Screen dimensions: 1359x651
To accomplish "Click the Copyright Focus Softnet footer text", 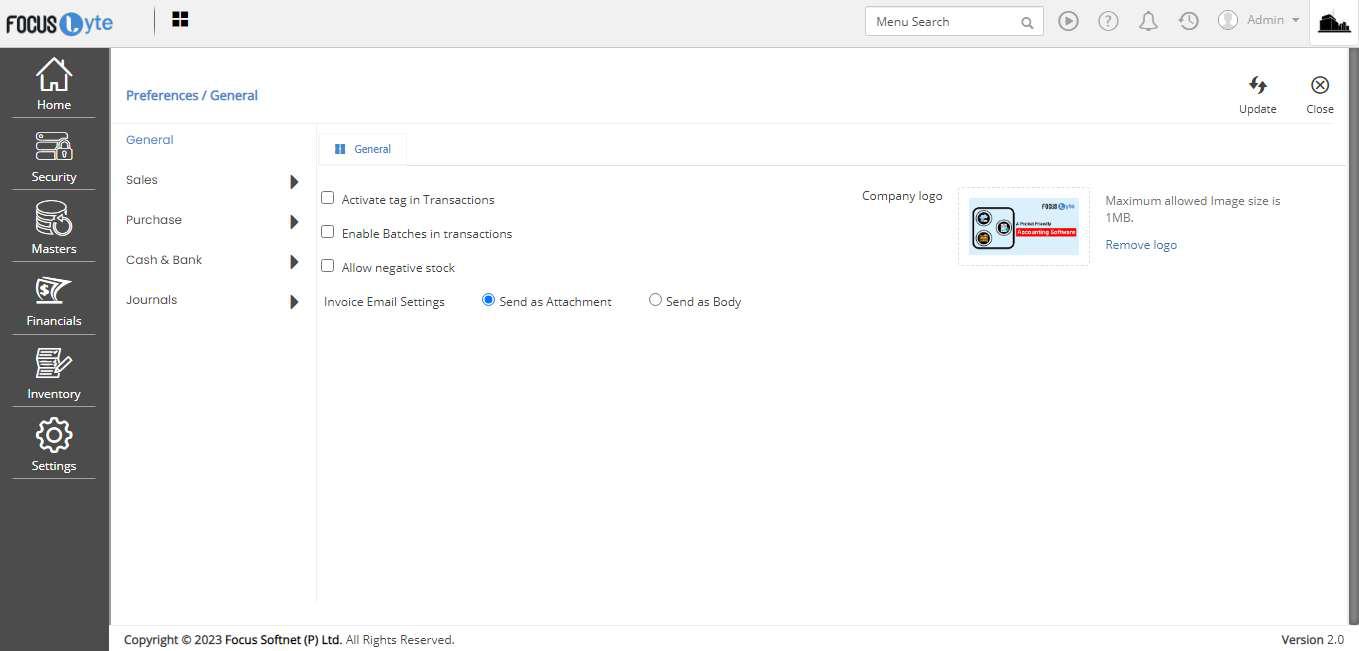I will [289, 640].
